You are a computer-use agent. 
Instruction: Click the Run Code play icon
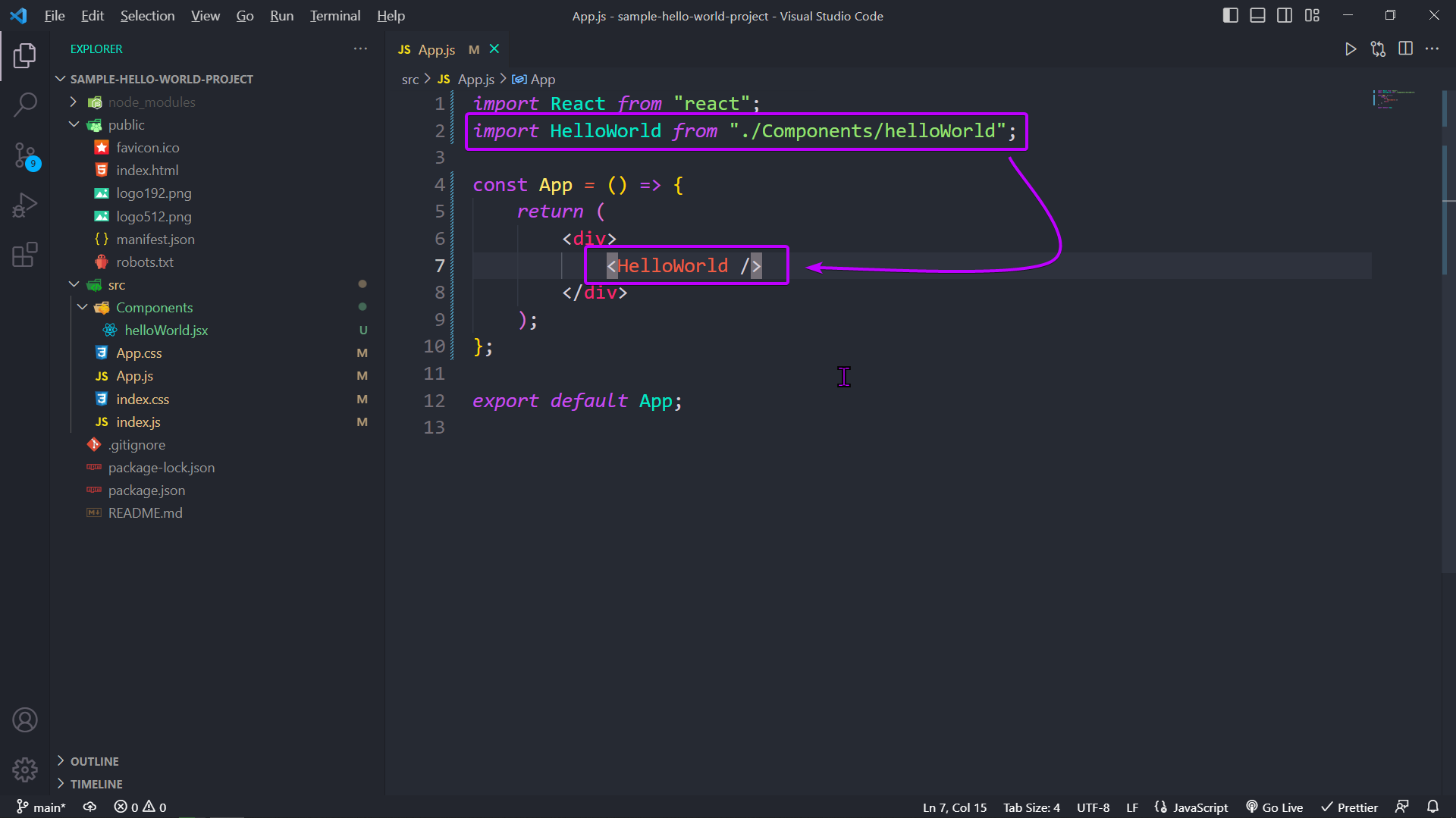coord(1351,49)
